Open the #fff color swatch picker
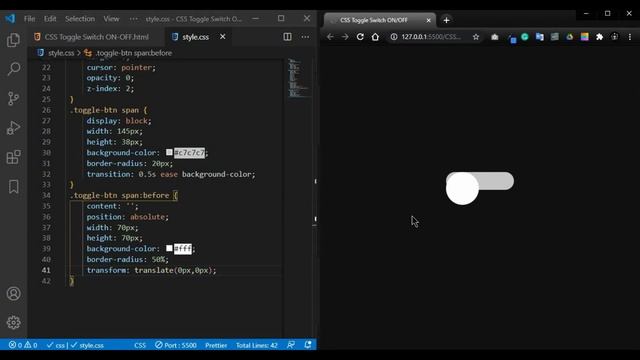640x360 pixels. click(x=169, y=248)
